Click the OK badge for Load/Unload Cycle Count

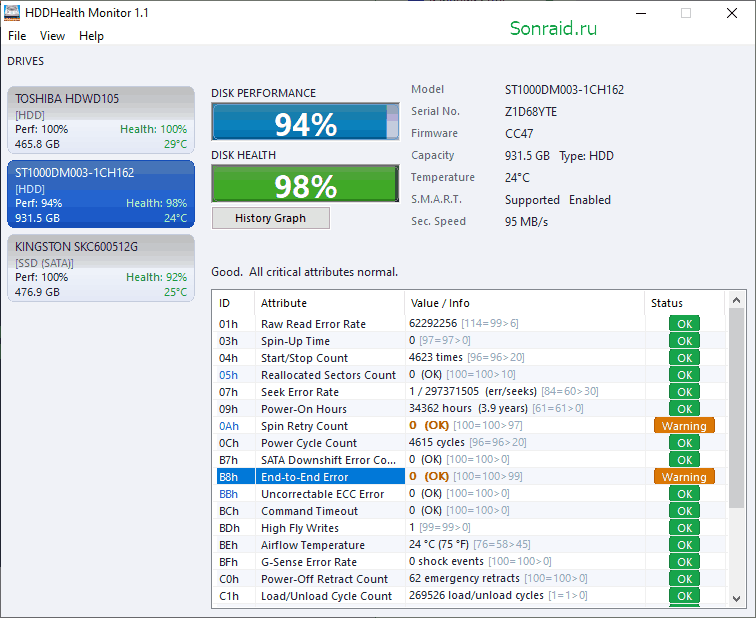(684, 596)
